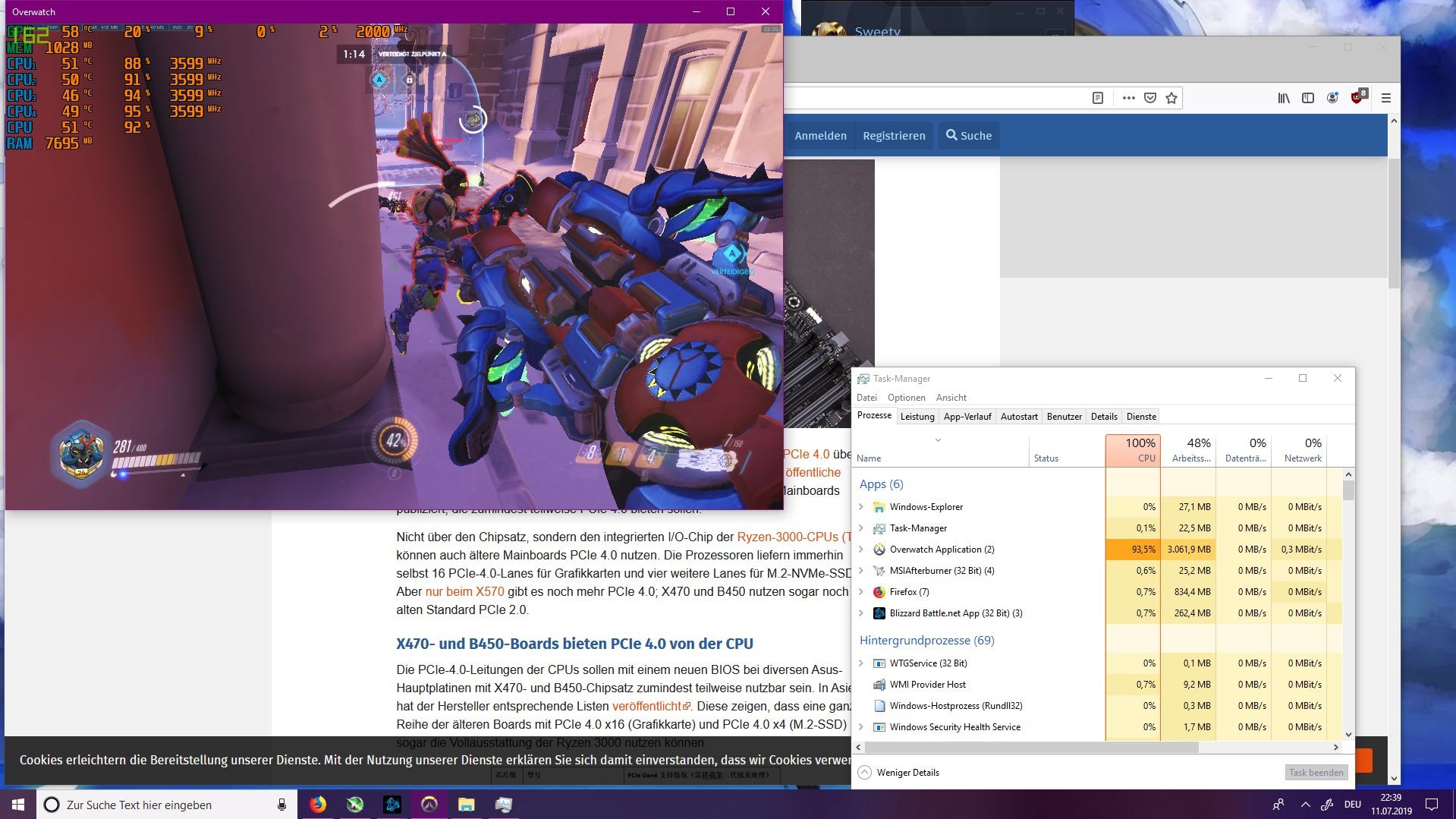Open the 'veröffentlicht' article link
Image resolution: width=1456 pixels, height=819 pixels.
[x=651, y=706]
